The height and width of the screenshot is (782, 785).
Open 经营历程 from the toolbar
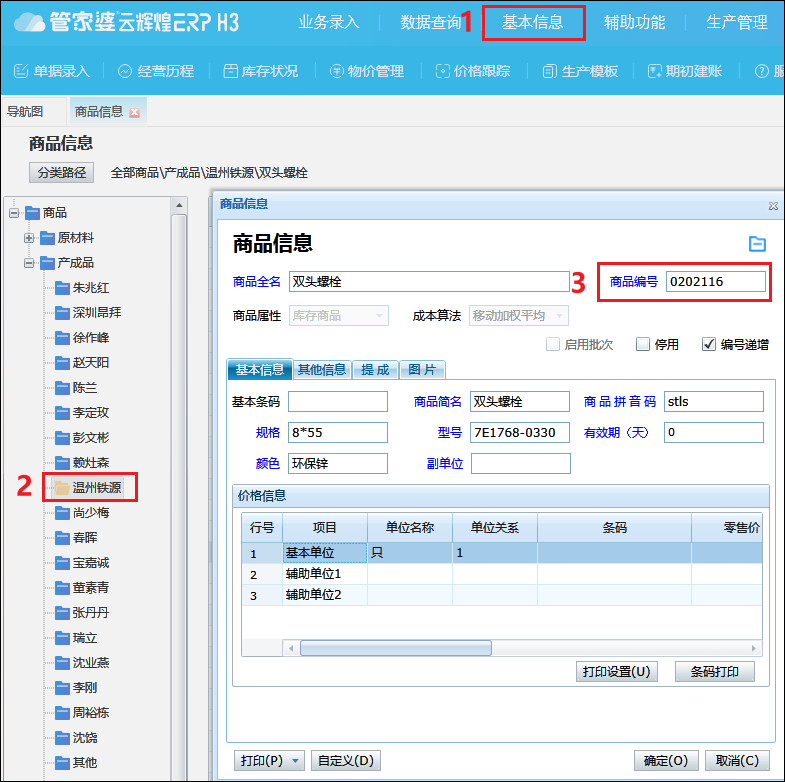click(x=125, y=71)
